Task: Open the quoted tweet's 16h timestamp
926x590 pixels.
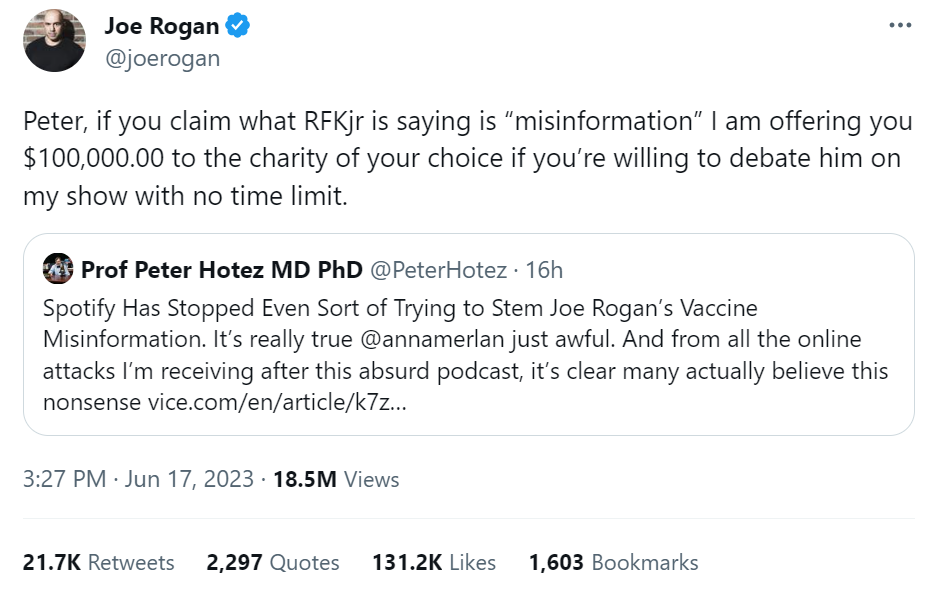Action: 542,270
